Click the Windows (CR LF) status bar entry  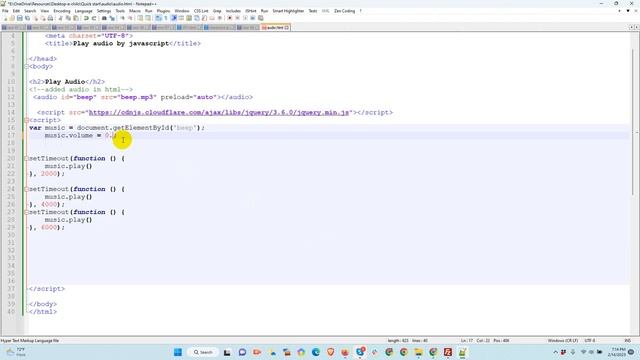562,340
